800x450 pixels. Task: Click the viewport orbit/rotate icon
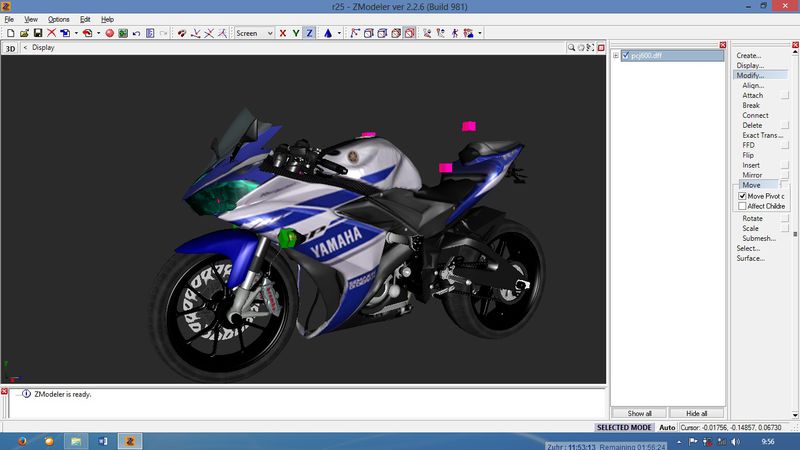(x=581, y=47)
